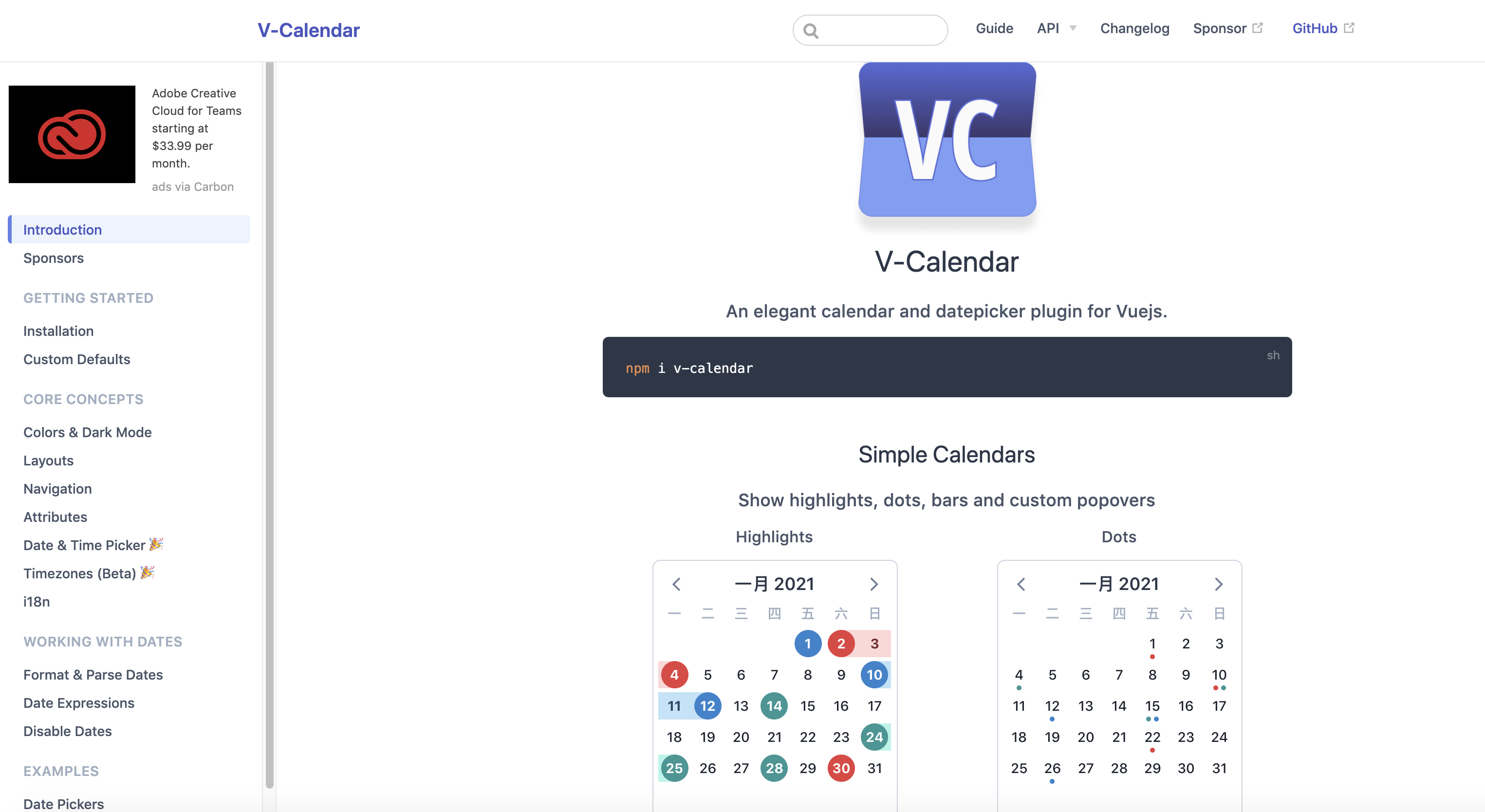Open the Installation page
1485x812 pixels.
pyautogui.click(x=58, y=331)
